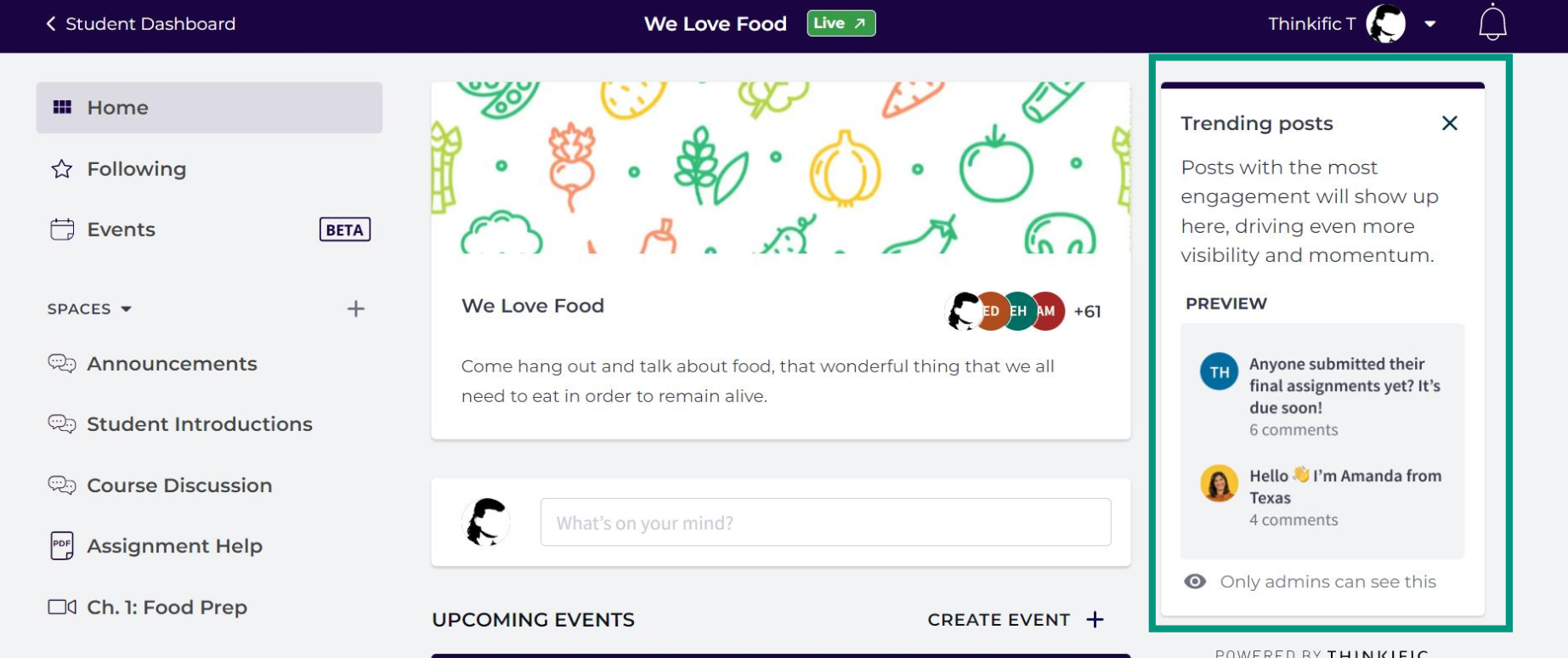Collapse the SPACES section arrow
Viewport: 1568px width, 658px height.
pos(127,309)
